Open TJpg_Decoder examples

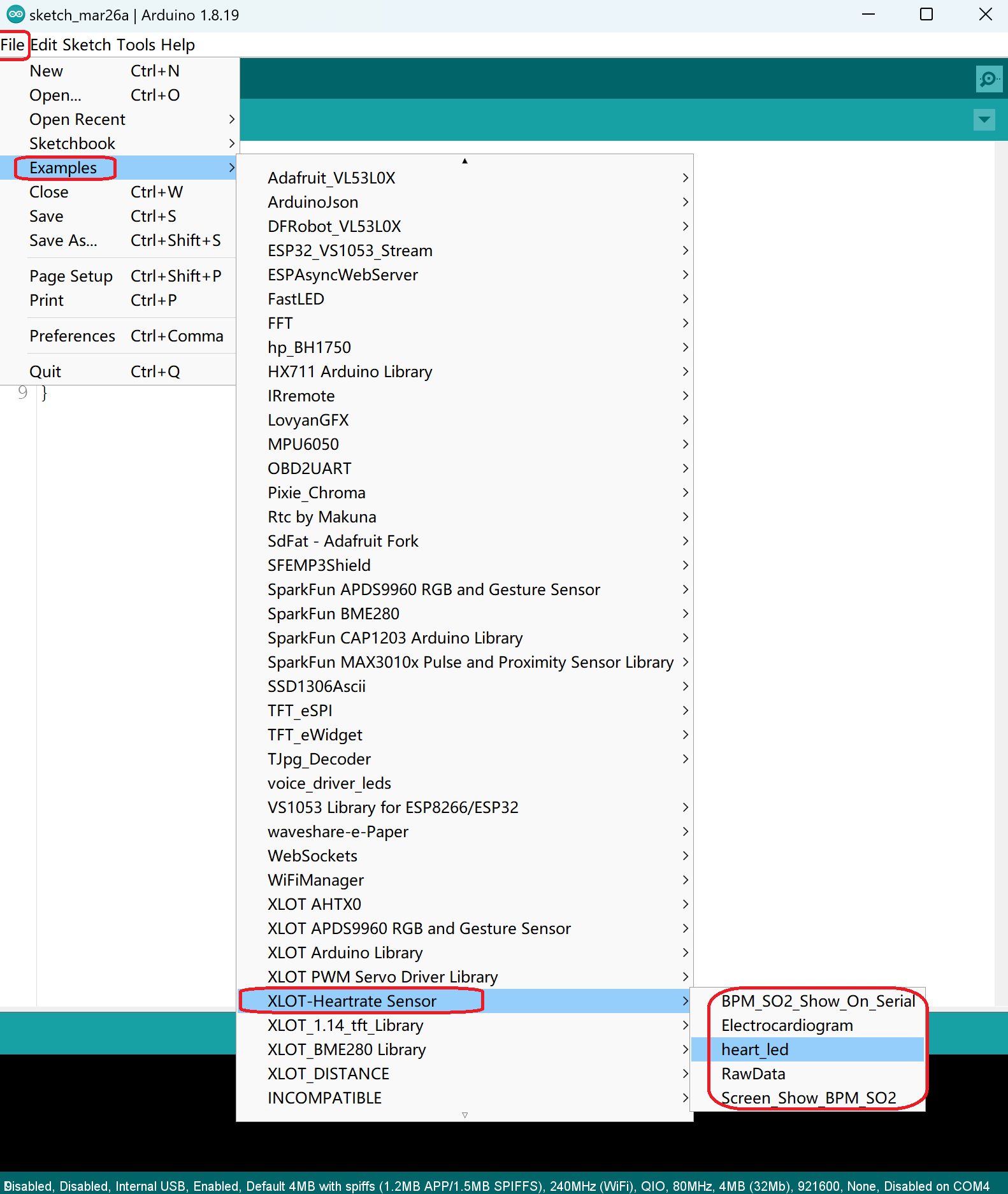pyautogui.click(x=464, y=759)
